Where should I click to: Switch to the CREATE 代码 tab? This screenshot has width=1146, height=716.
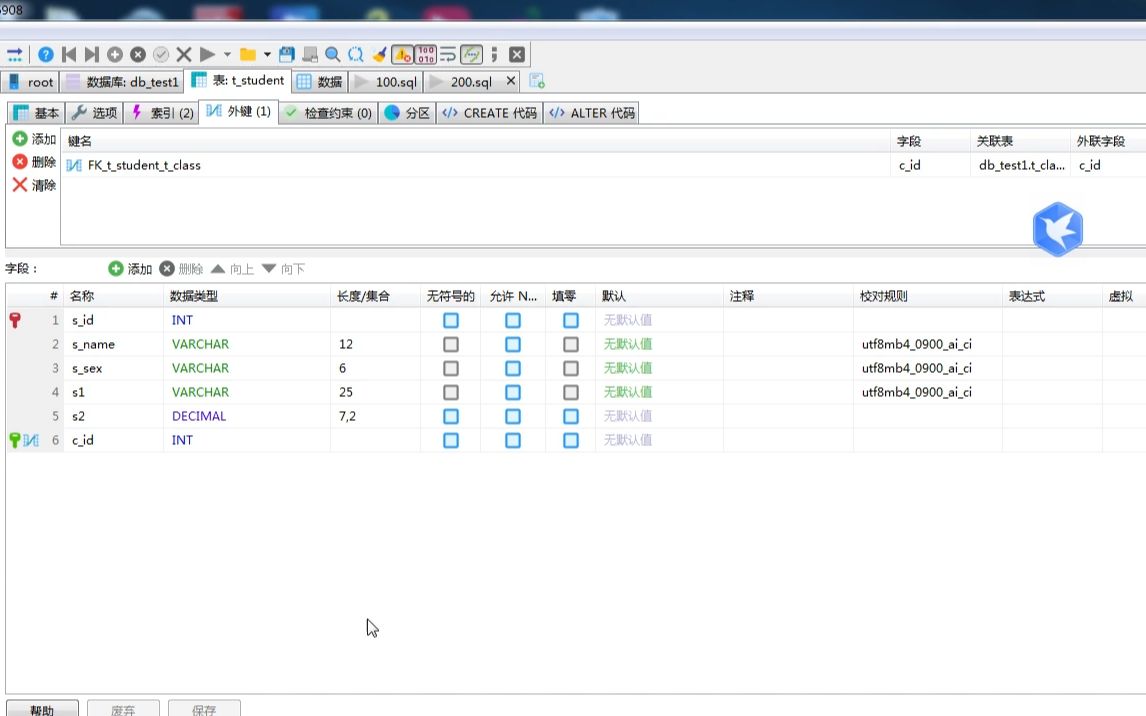click(x=489, y=113)
